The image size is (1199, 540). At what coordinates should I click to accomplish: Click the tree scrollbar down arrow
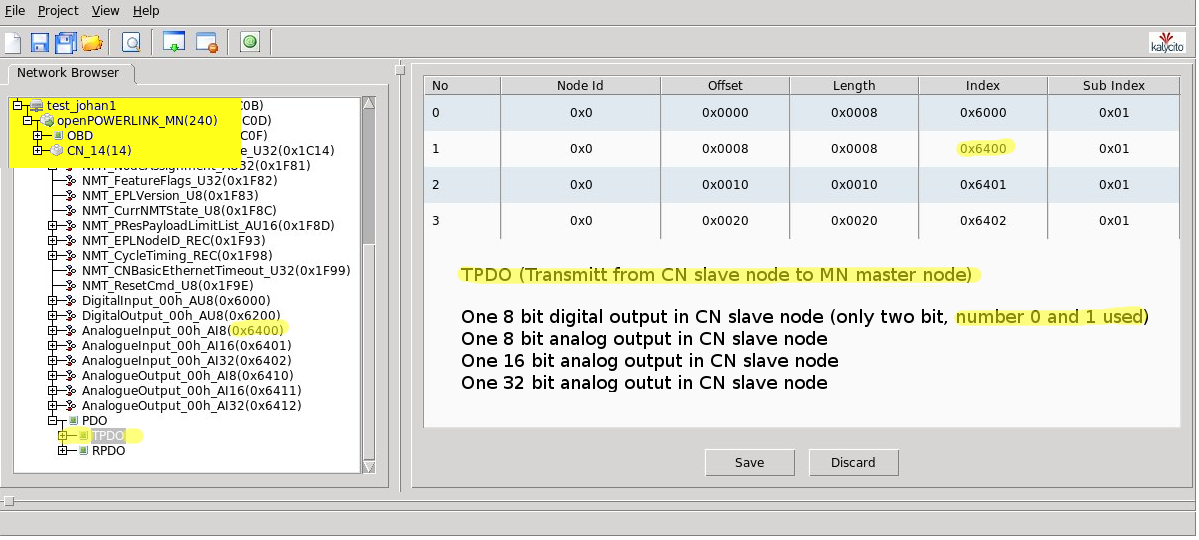tap(369, 466)
